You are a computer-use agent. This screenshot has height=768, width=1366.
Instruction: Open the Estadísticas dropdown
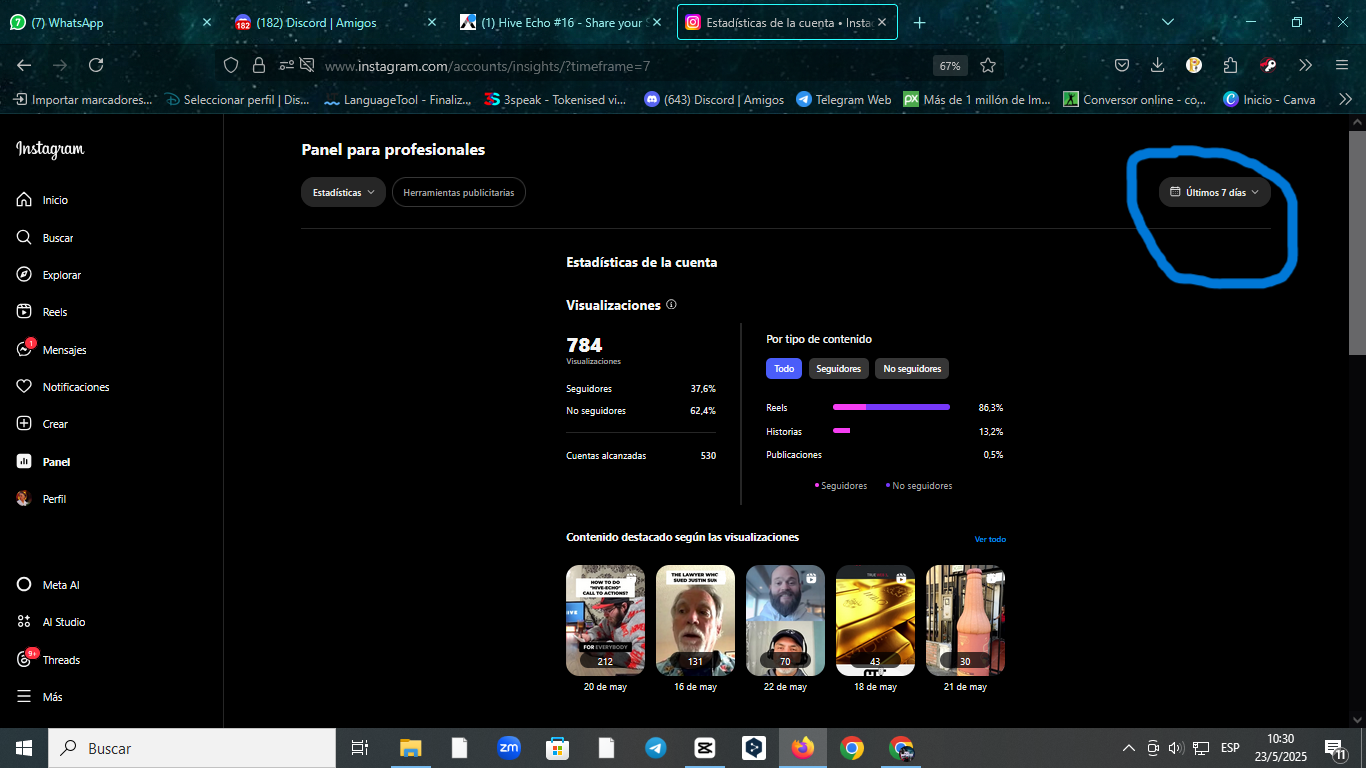pos(343,192)
